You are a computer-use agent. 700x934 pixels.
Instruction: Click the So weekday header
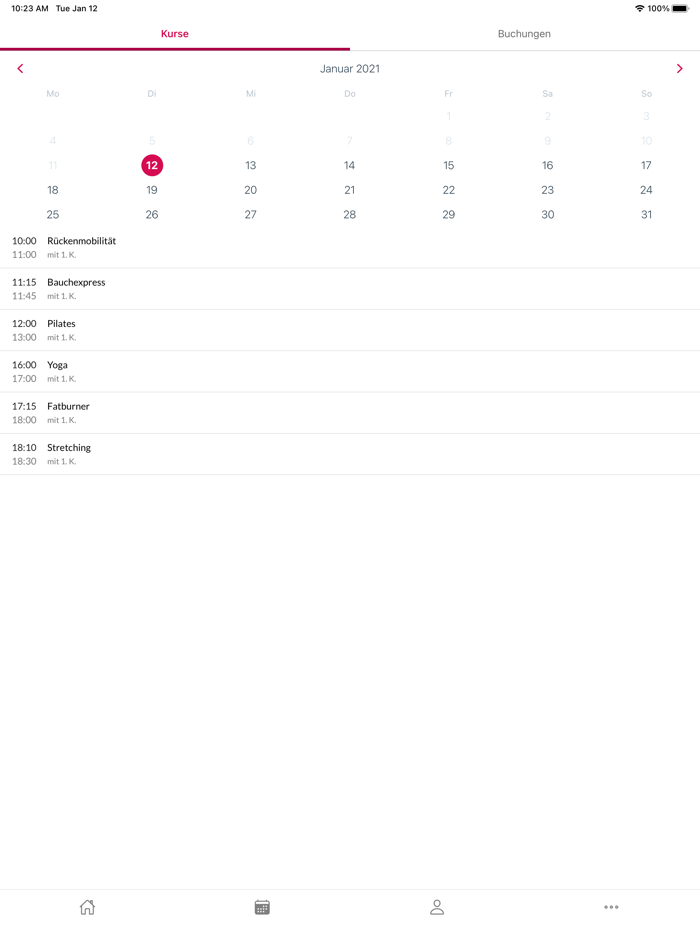click(x=646, y=94)
